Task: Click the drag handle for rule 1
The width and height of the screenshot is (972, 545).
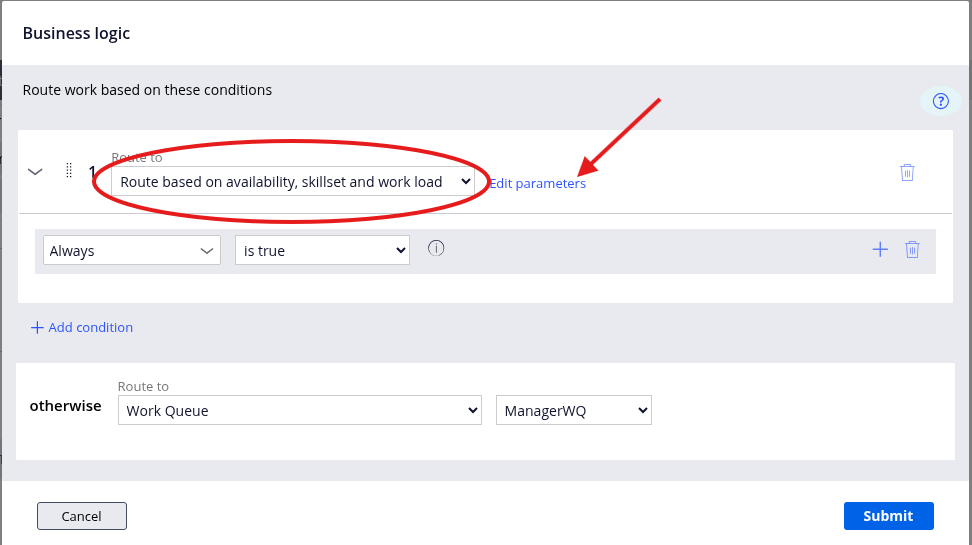Action: tap(69, 171)
